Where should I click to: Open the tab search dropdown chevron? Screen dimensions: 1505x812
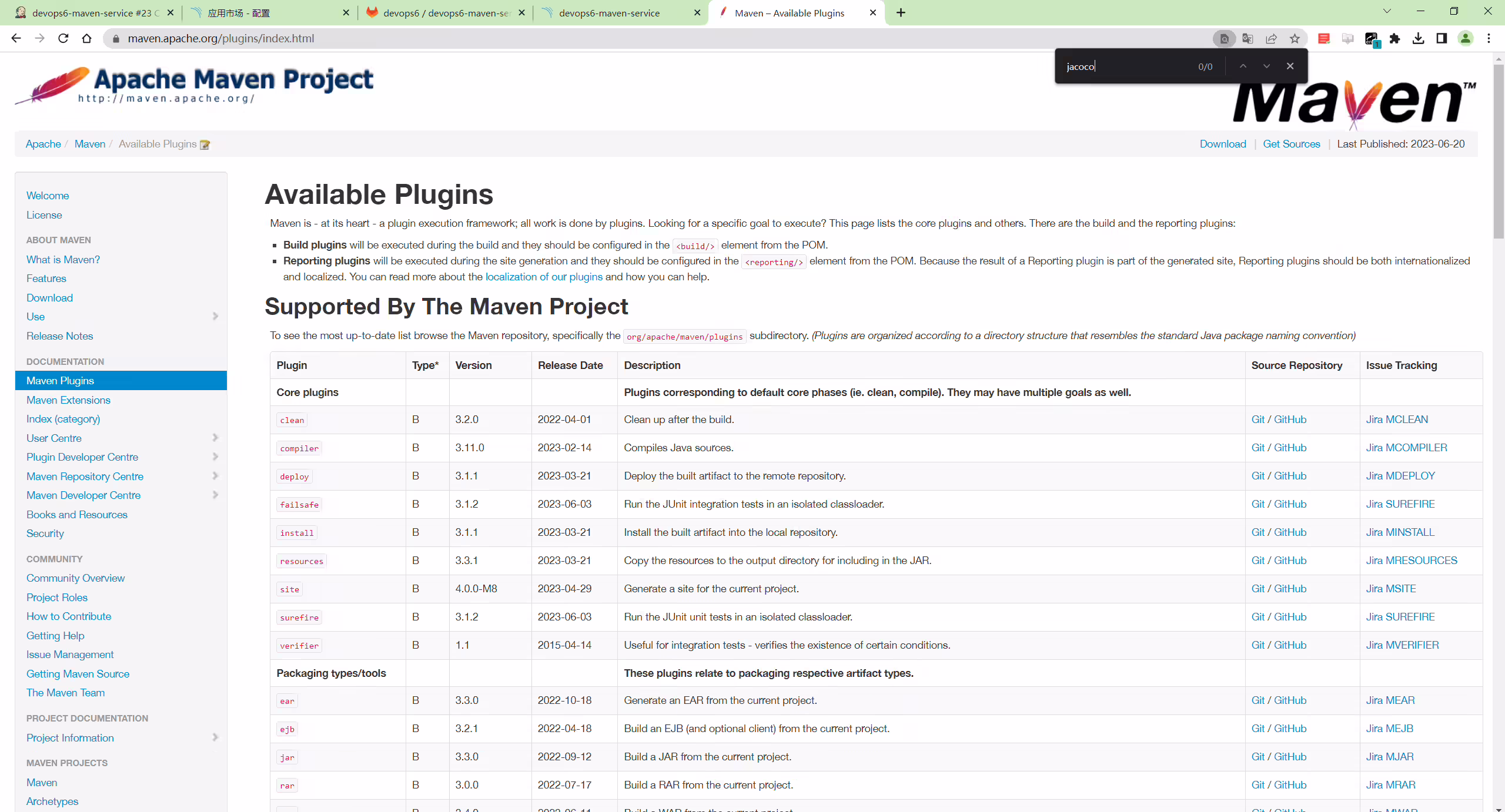coord(1387,12)
